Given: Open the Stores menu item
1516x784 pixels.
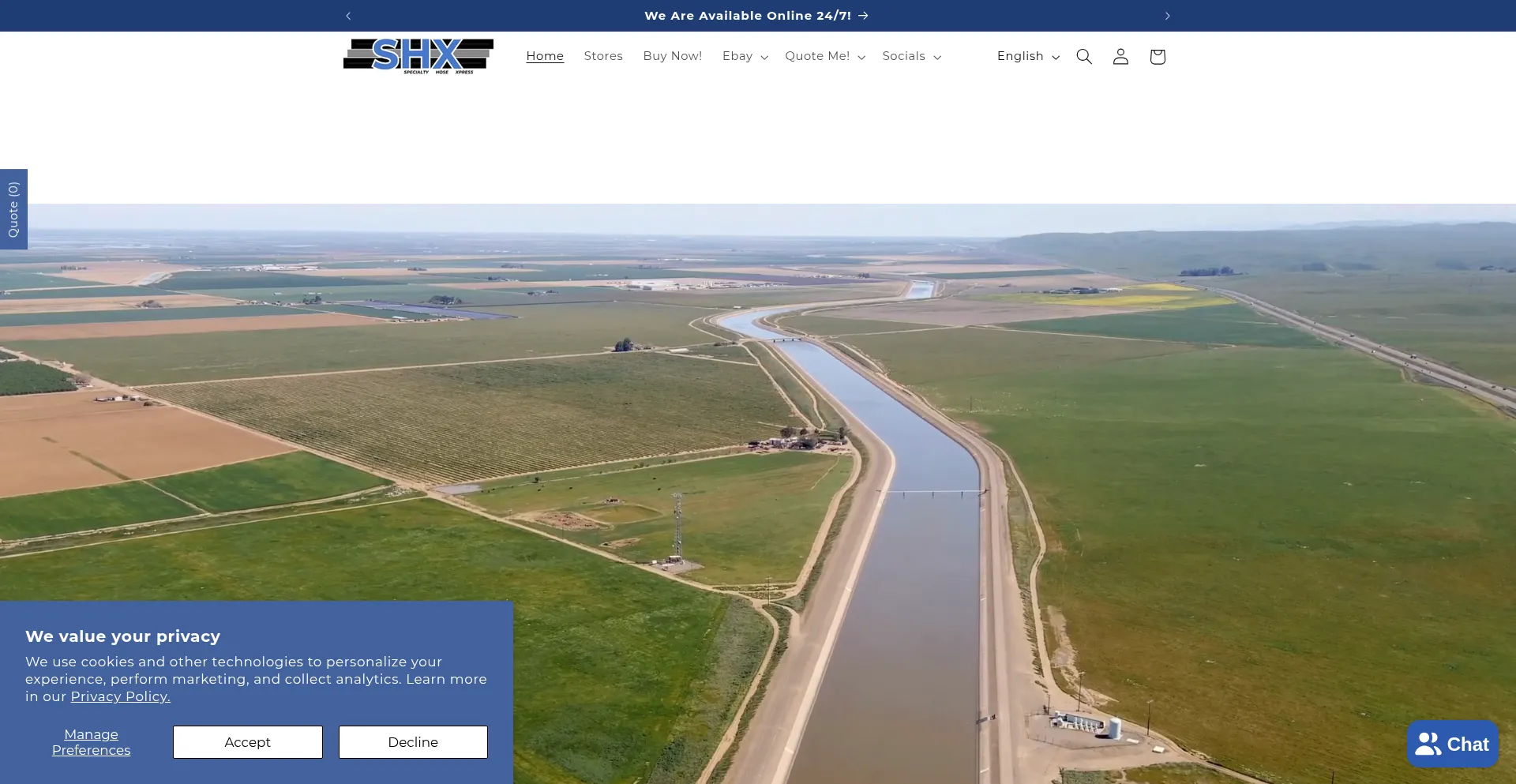Looking at the screenshot, I should (x=603, y=56).
